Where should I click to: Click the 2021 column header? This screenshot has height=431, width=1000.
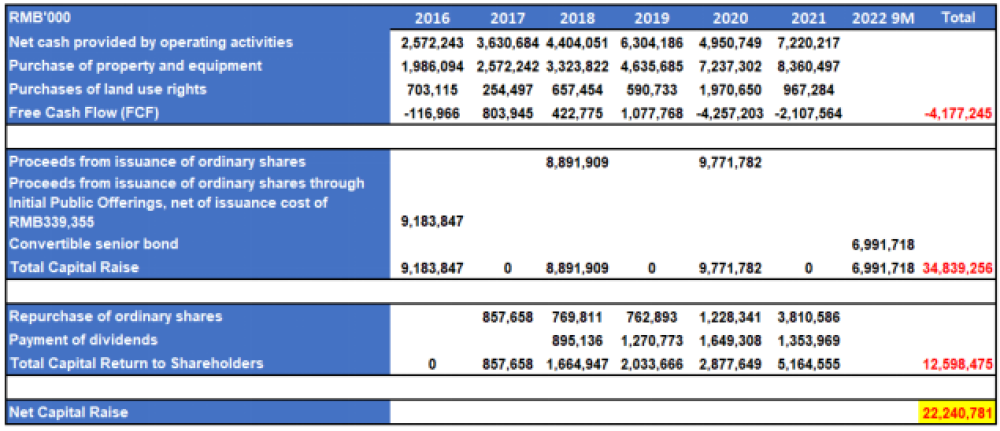click(x=807, y=18)
